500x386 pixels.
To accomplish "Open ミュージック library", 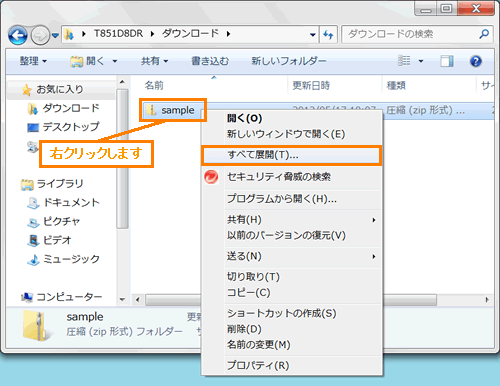I will point(71,259).
